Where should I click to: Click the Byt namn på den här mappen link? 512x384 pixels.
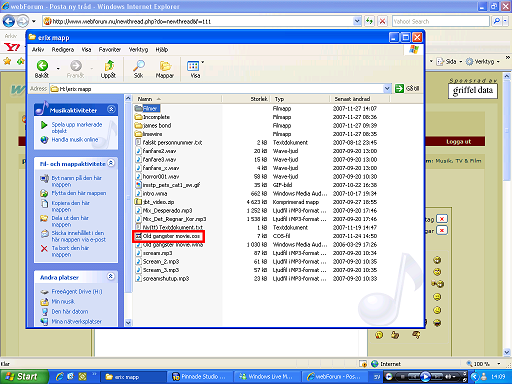tap(76, 181)
